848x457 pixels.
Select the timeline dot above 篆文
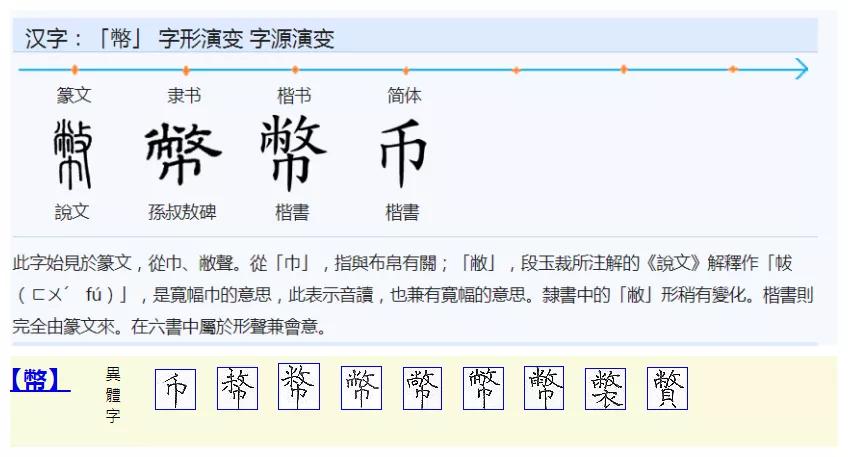coord(75,69)
